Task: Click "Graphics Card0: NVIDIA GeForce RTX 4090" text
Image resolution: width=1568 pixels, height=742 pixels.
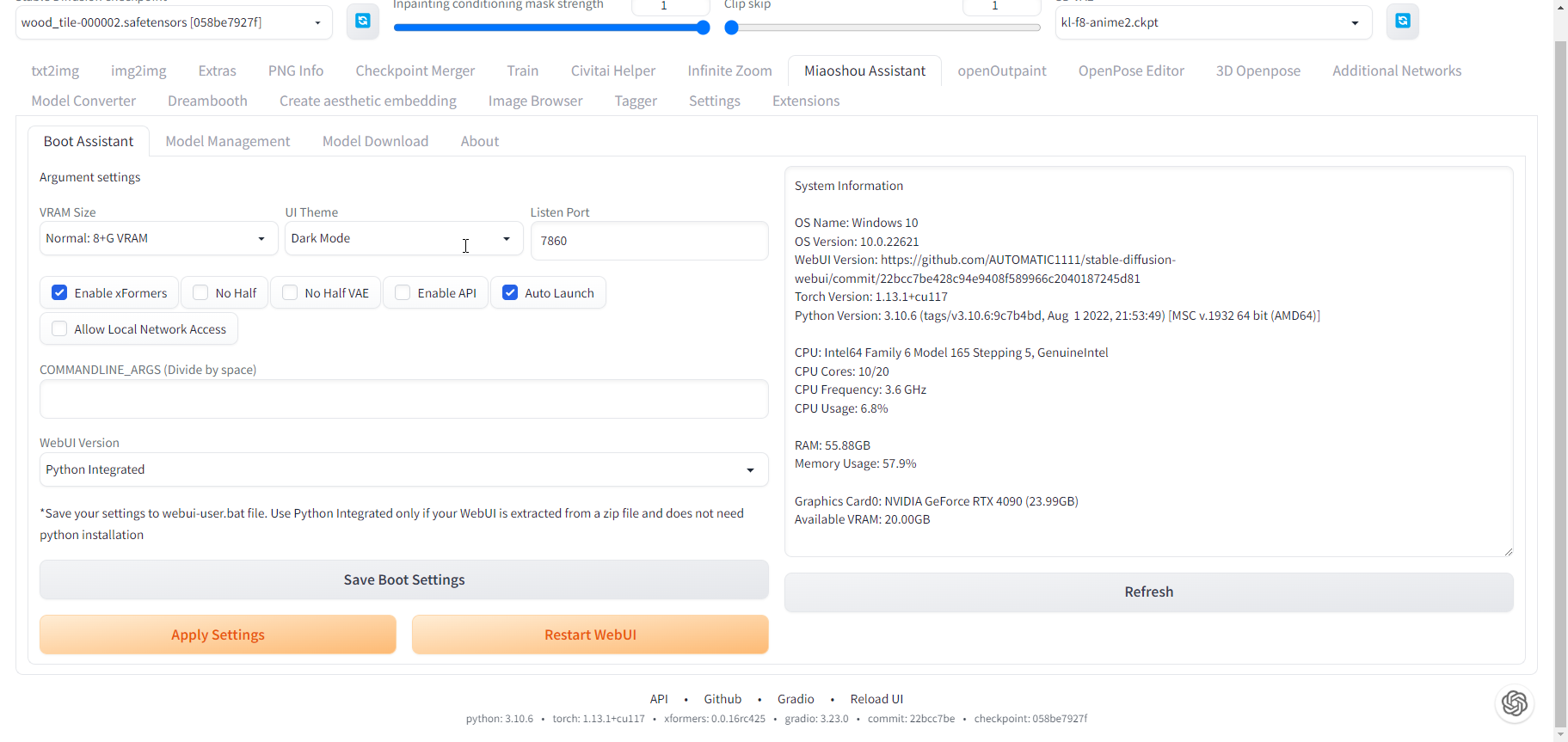Action: tap(936, 501)
